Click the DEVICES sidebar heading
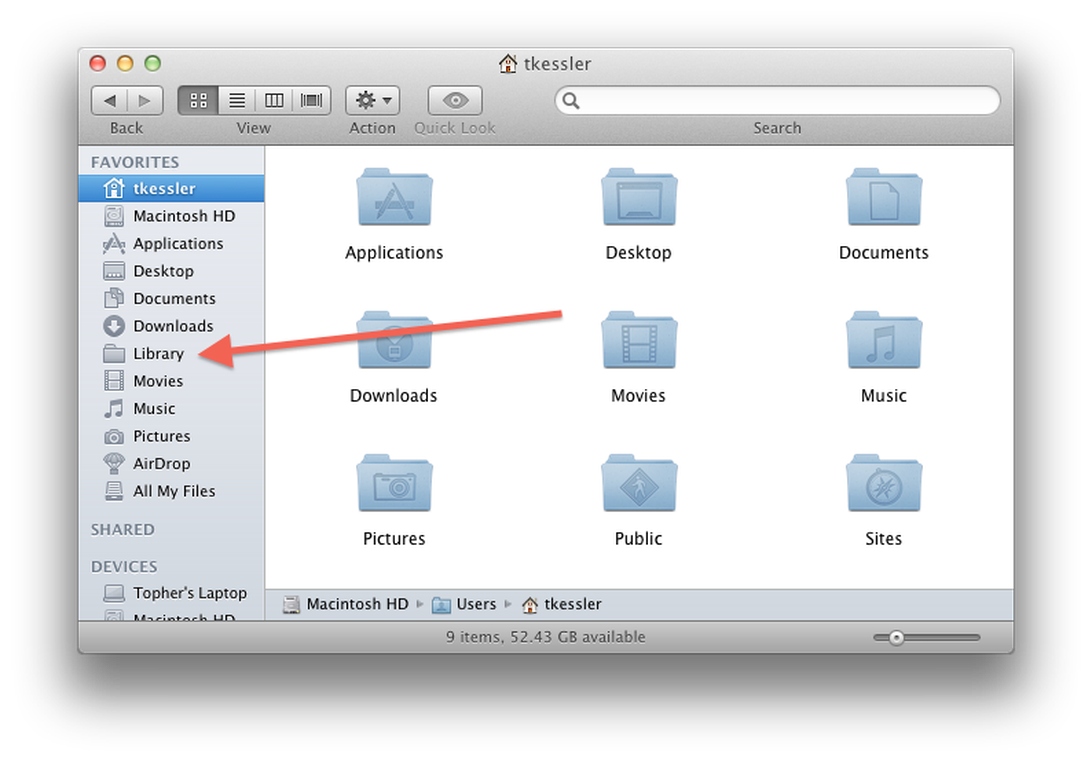 coord(124,566)
